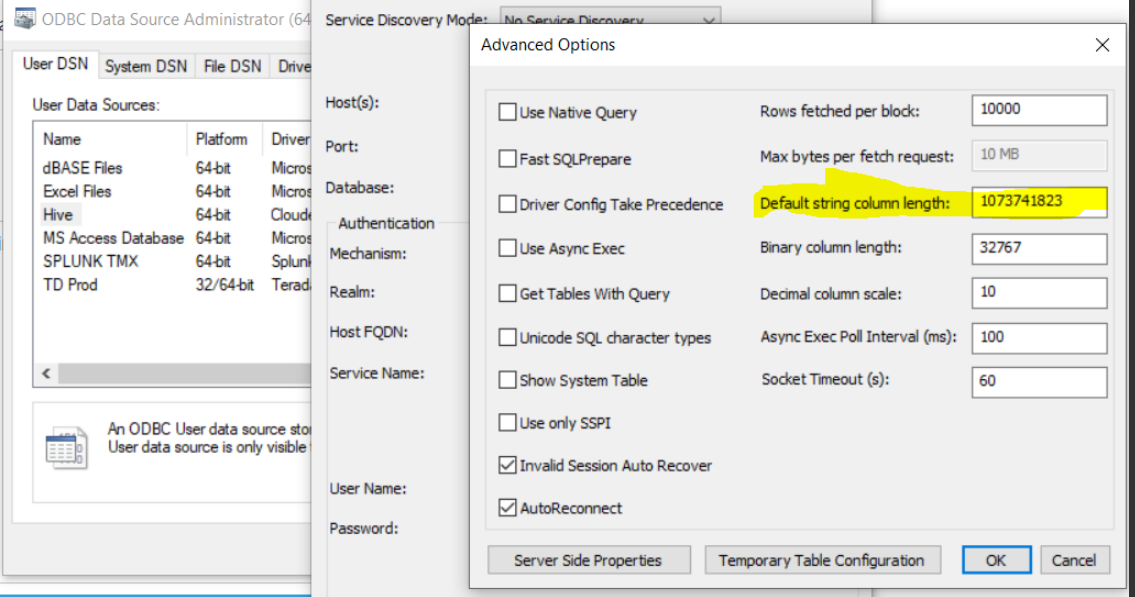The image size is (1135, 597).
Task: Click the Server Side Properties button
Action: [588, 560]
